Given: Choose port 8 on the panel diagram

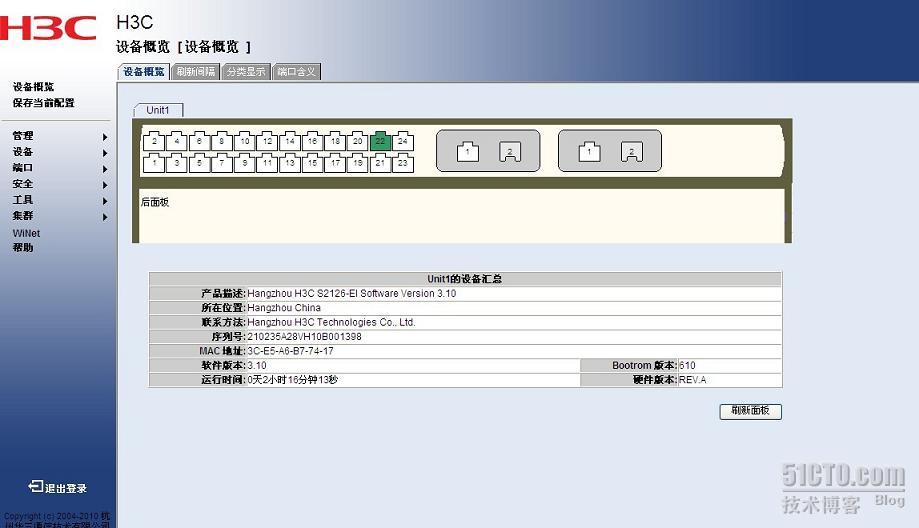Looking at the screenshot, I should point(222,141).
